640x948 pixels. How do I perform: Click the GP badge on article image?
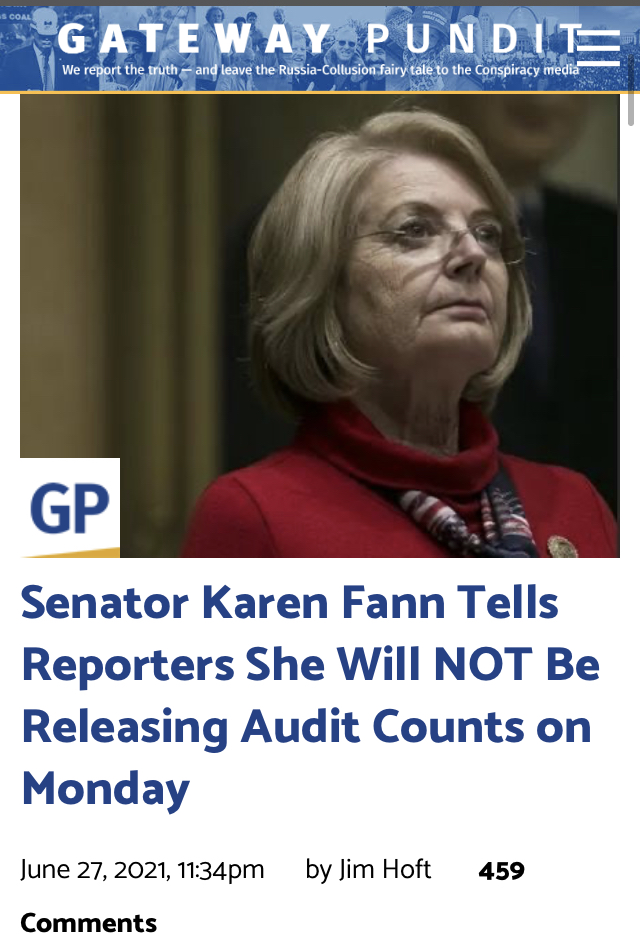click(x=70, y=508)
